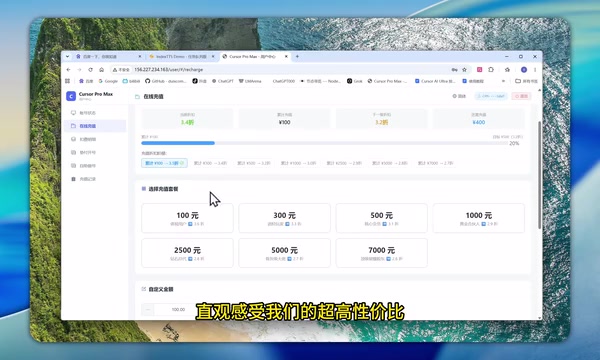Expand the tab search dropdown arrow
This screenshot has width=600, height=360.
point(67,56)
